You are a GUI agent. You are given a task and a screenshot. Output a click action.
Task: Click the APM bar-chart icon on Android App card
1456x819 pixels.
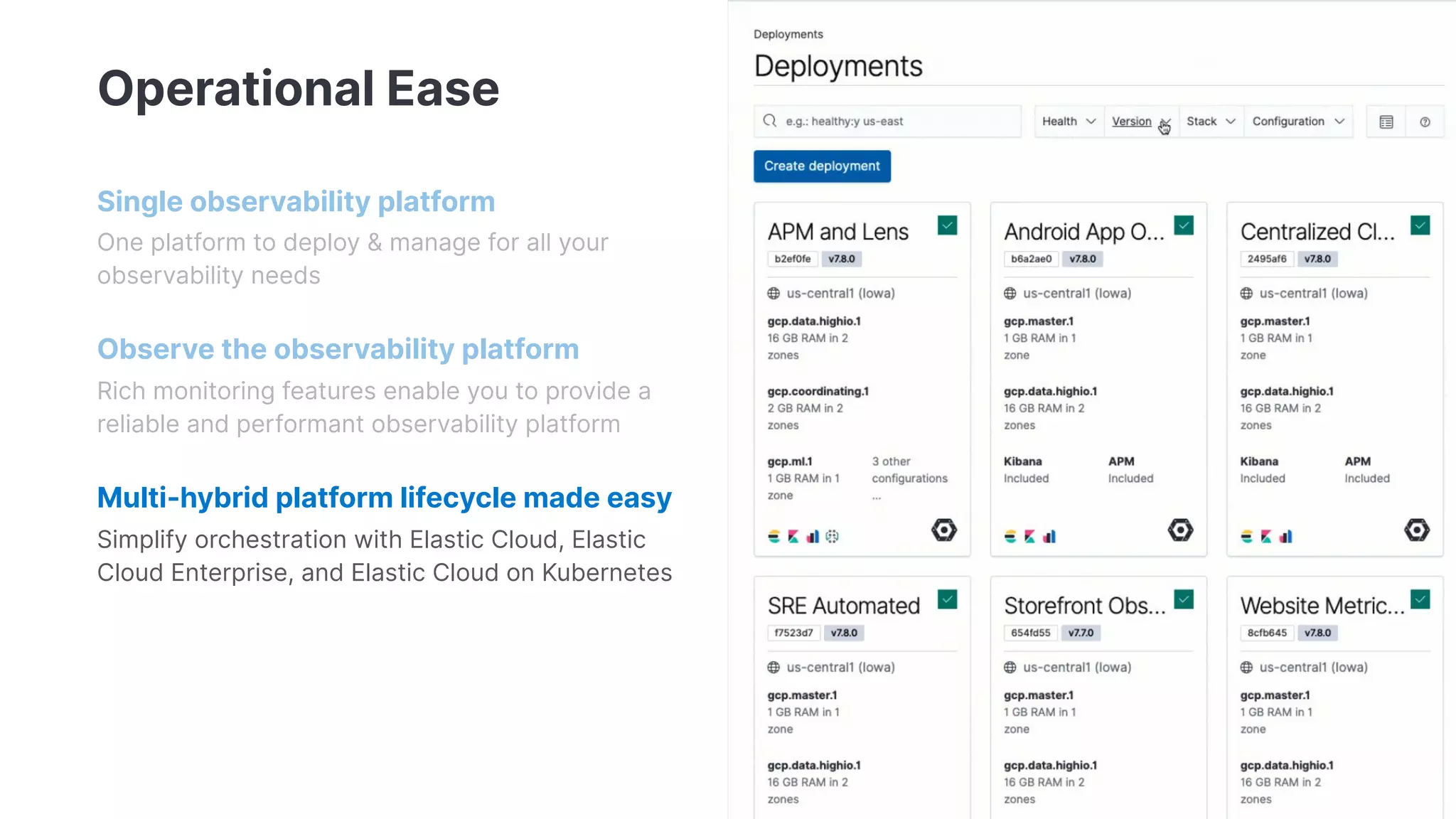tap(1049, 537)
